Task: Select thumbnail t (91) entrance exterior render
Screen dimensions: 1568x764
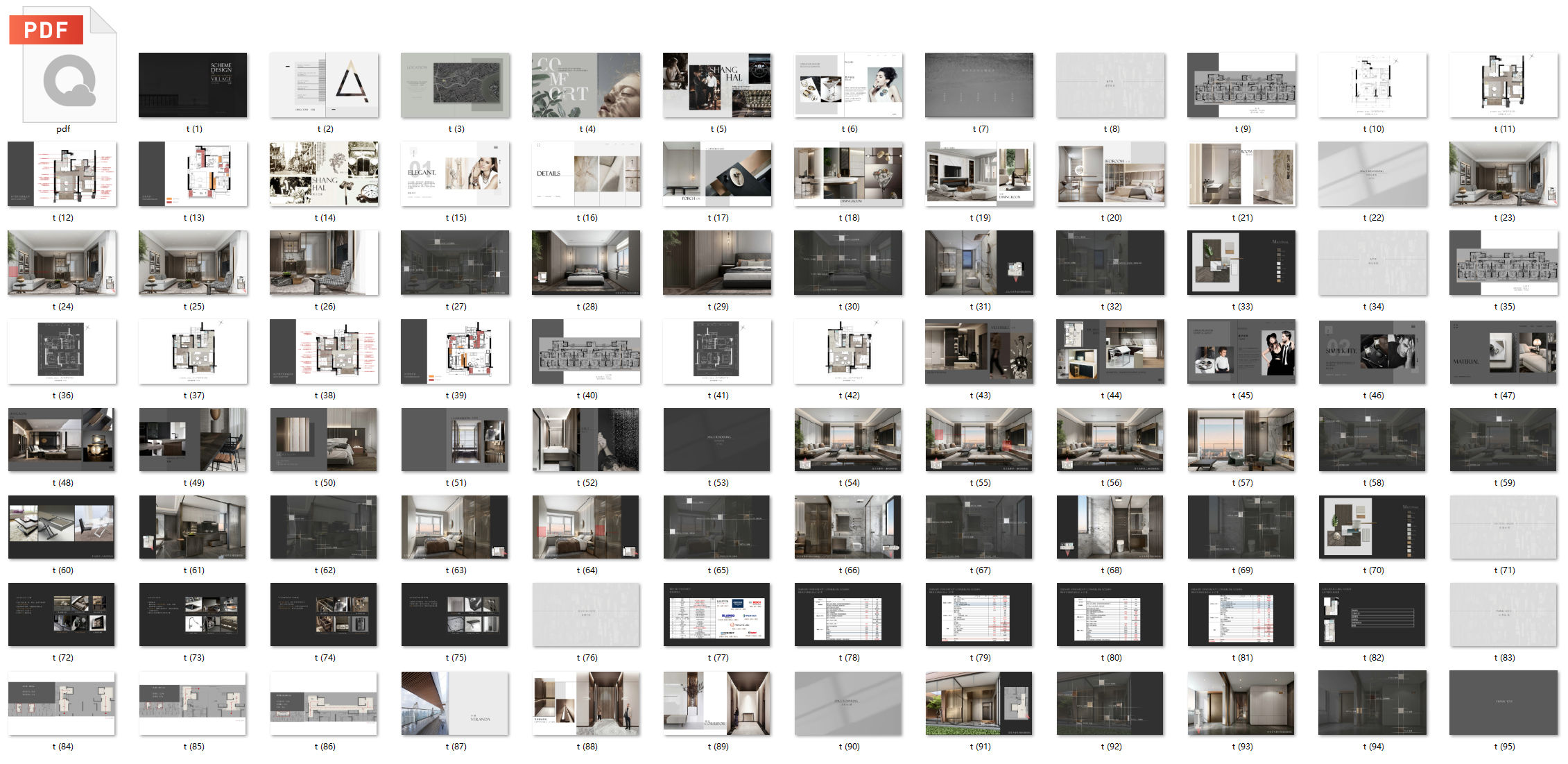Action: pyautogui.click(x=979, y=703)
